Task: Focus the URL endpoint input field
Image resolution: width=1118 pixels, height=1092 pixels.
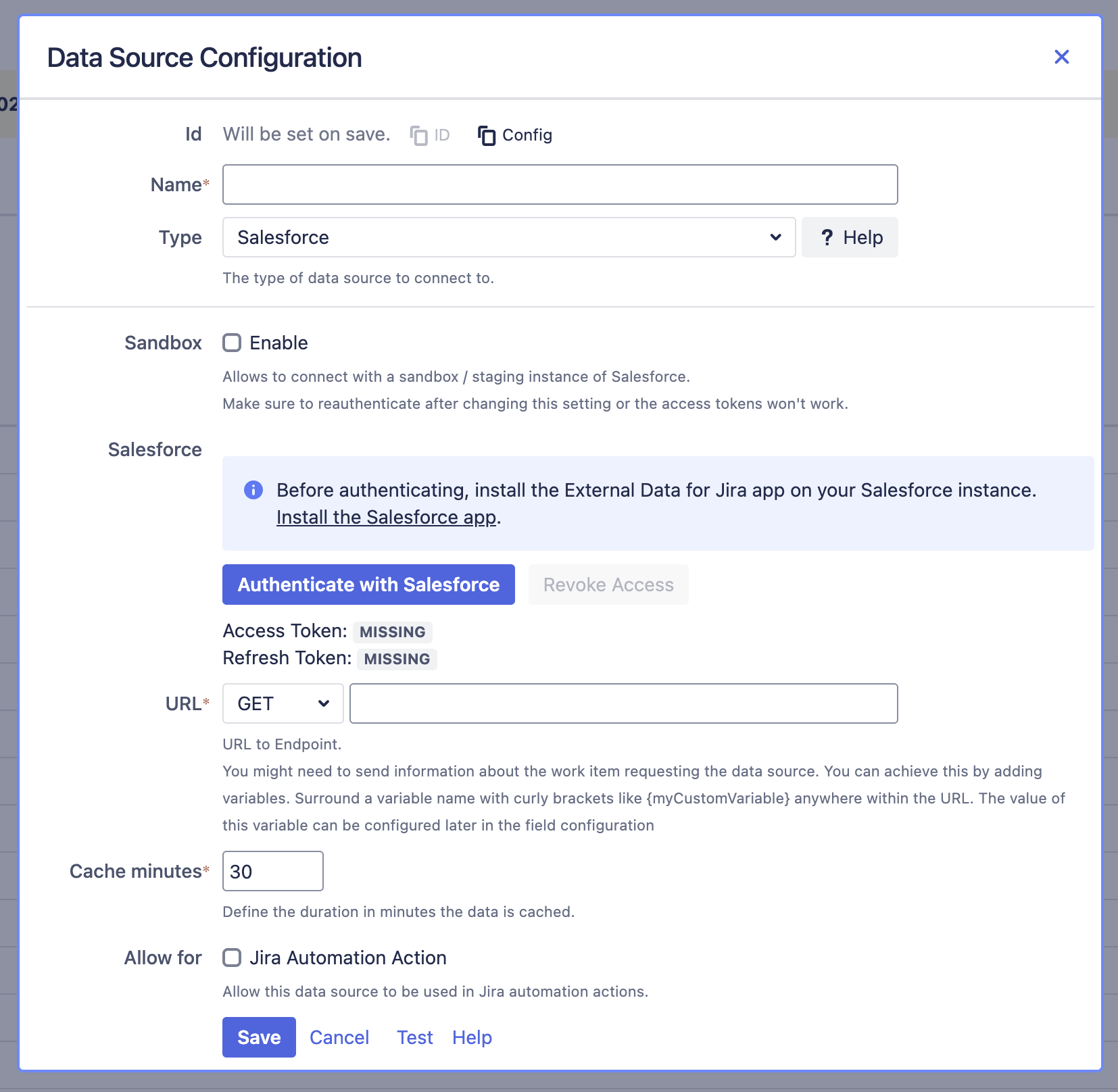Action: click(623, 703)
